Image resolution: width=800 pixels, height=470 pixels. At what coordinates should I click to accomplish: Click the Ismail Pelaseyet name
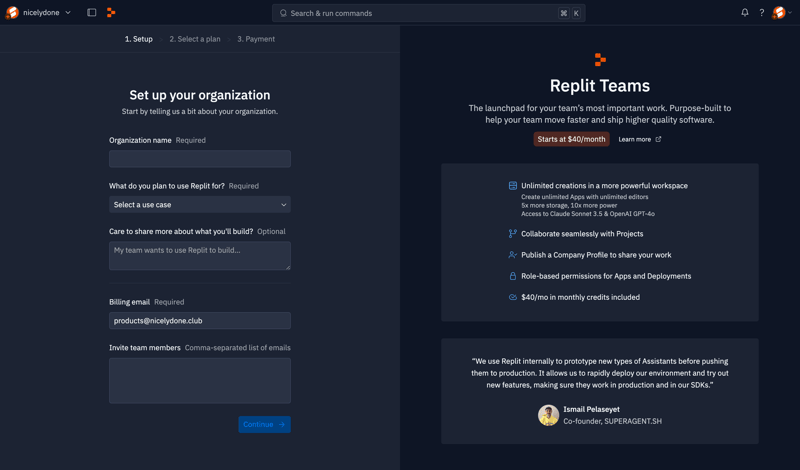[x=591, y=409]
